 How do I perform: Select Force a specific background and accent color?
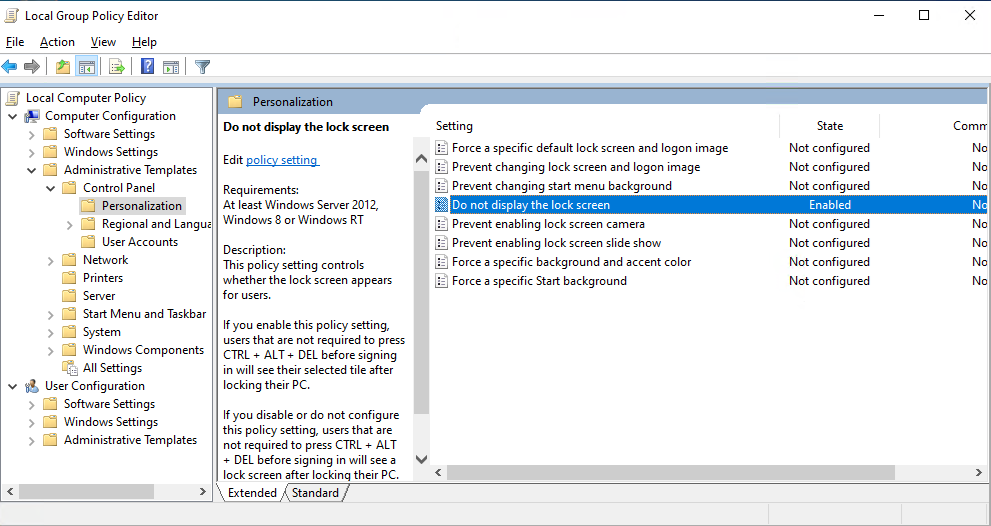click(571, 262)
